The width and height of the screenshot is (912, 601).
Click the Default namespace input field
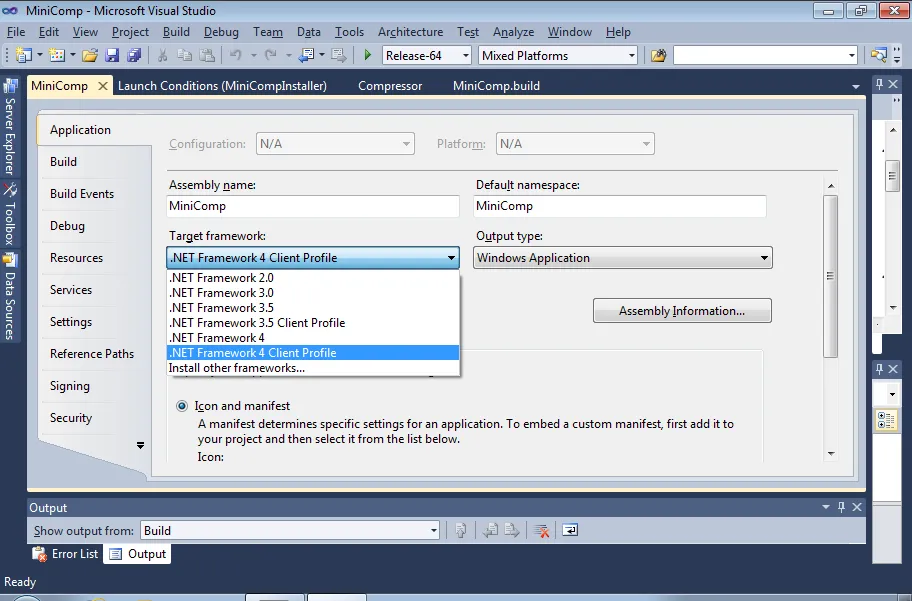point(620,206)
